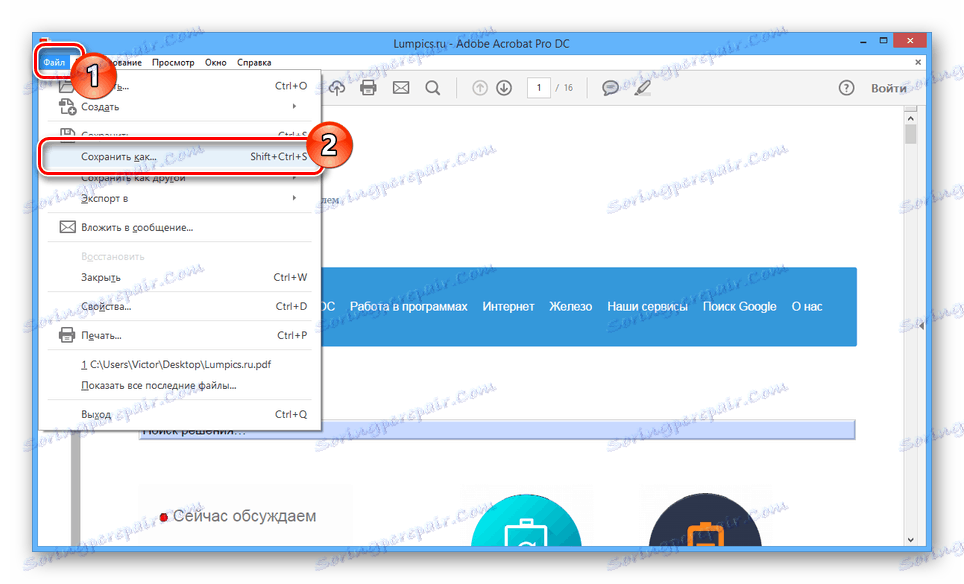Click the printer icon next to Печать
964x584 pixels.
67,333
